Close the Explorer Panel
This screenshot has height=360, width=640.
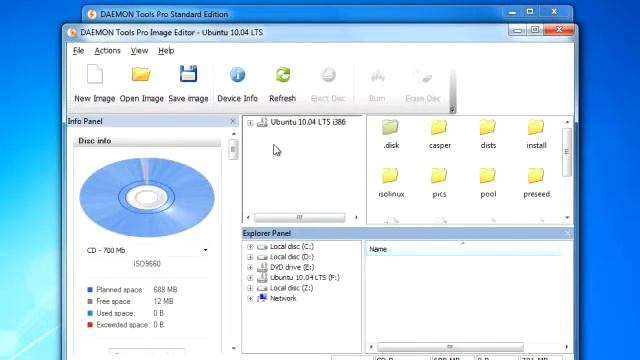[x=568, y=233]
